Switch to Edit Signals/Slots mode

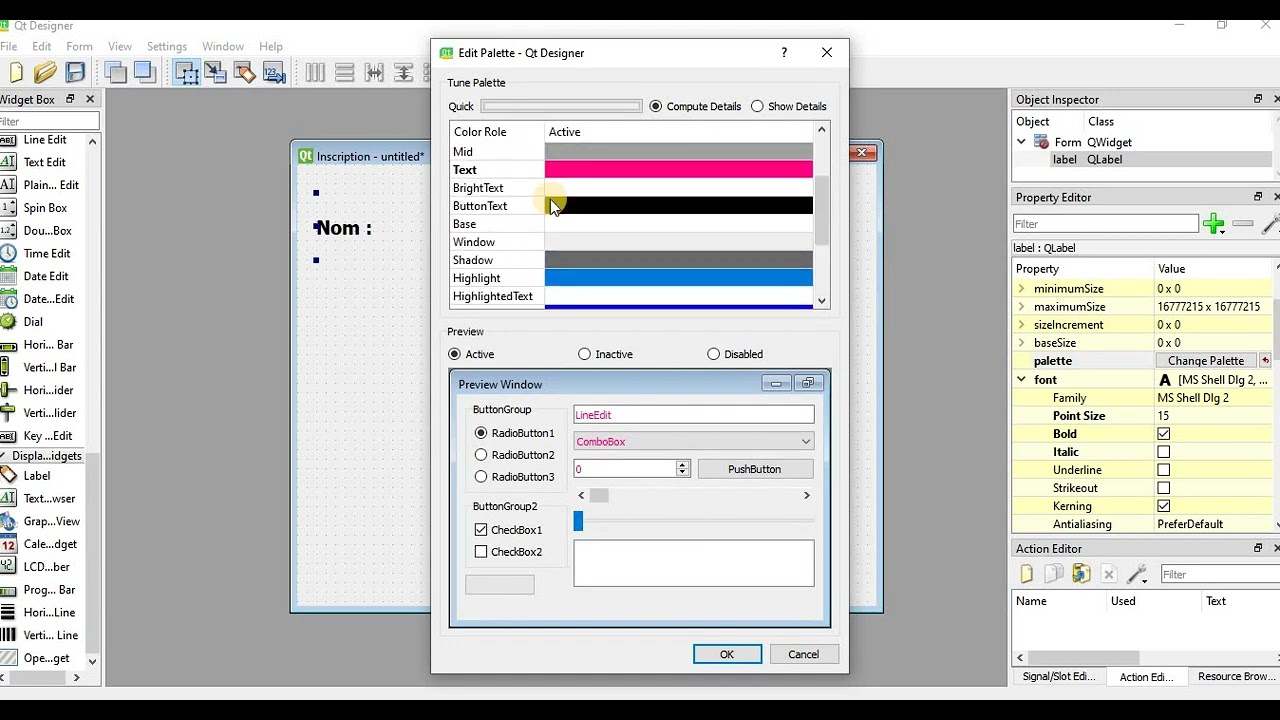pos(215,72)
